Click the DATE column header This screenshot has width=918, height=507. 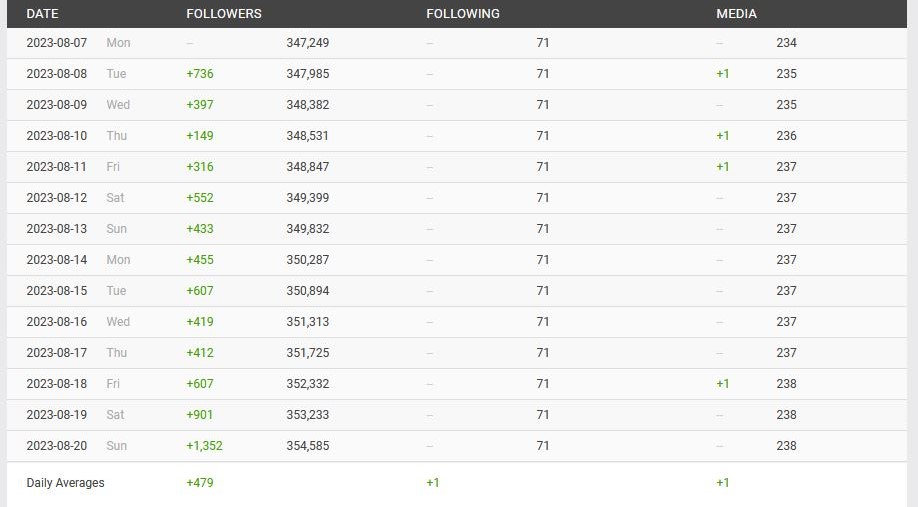pos(42,13)
